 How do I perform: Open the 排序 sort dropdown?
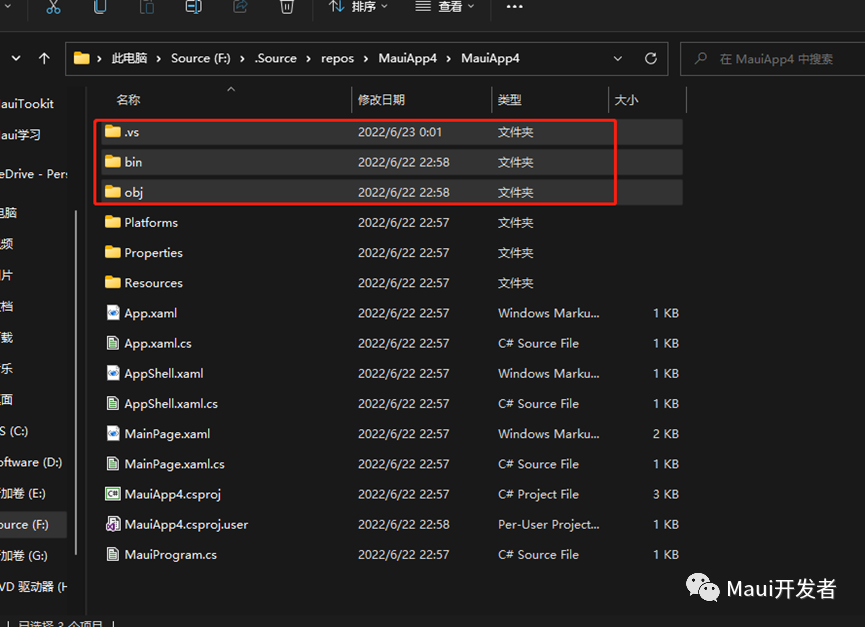[358, 7]
